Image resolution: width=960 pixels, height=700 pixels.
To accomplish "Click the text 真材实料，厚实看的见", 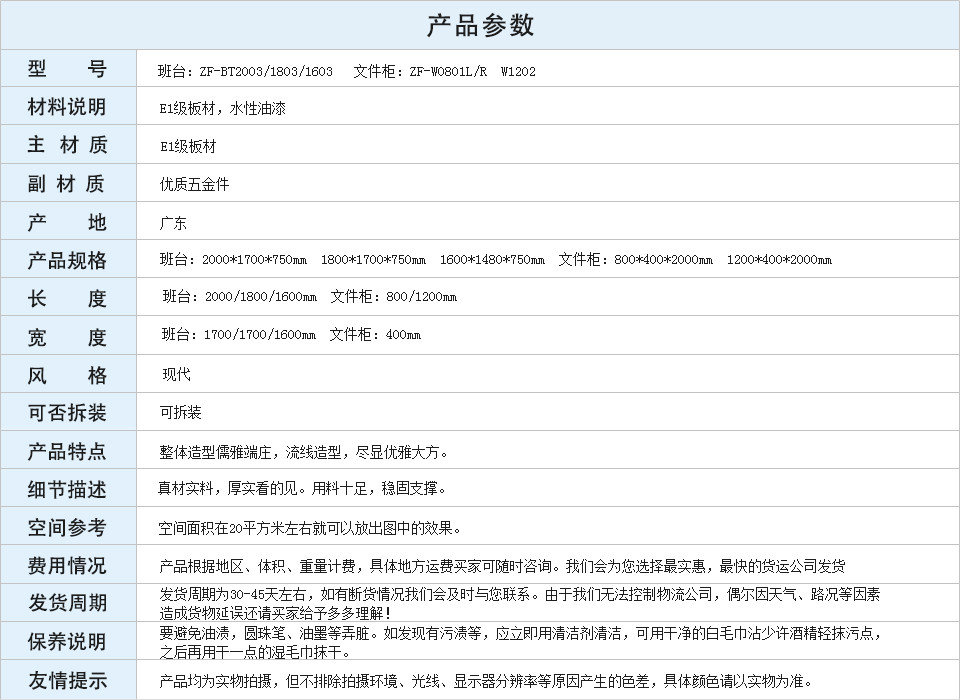I will 228,488.
